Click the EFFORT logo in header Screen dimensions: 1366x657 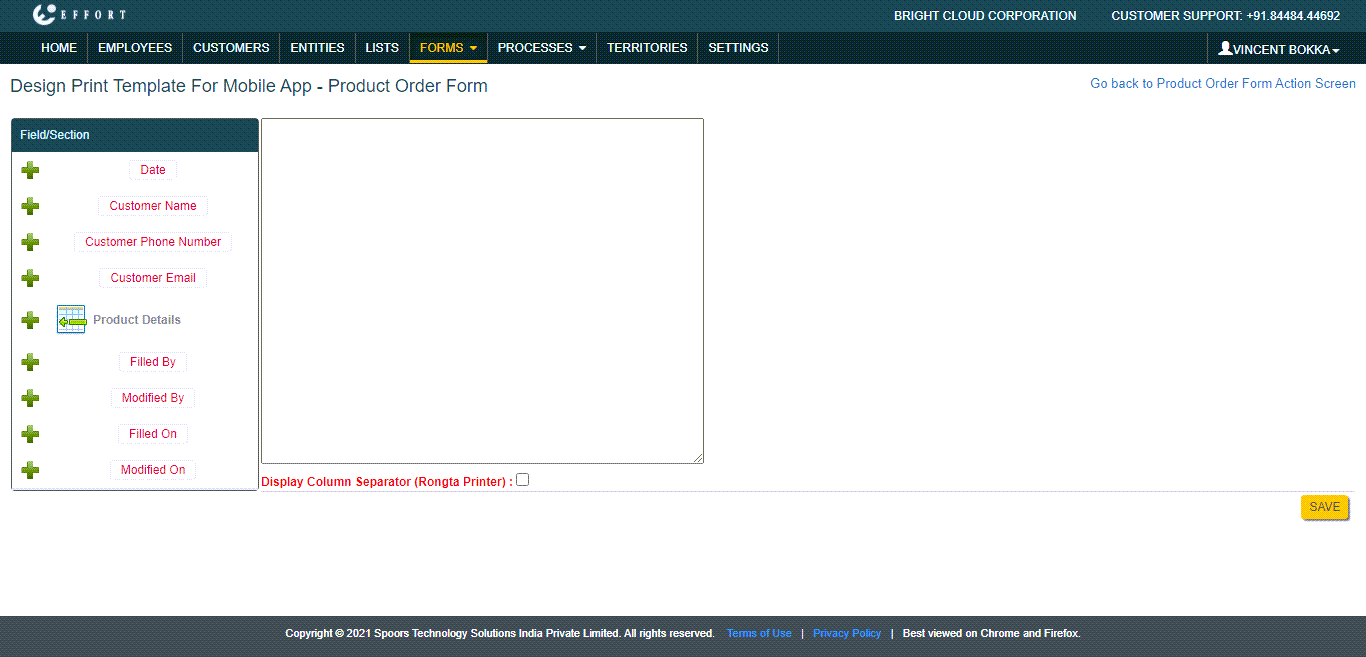[x=78, y=15]
